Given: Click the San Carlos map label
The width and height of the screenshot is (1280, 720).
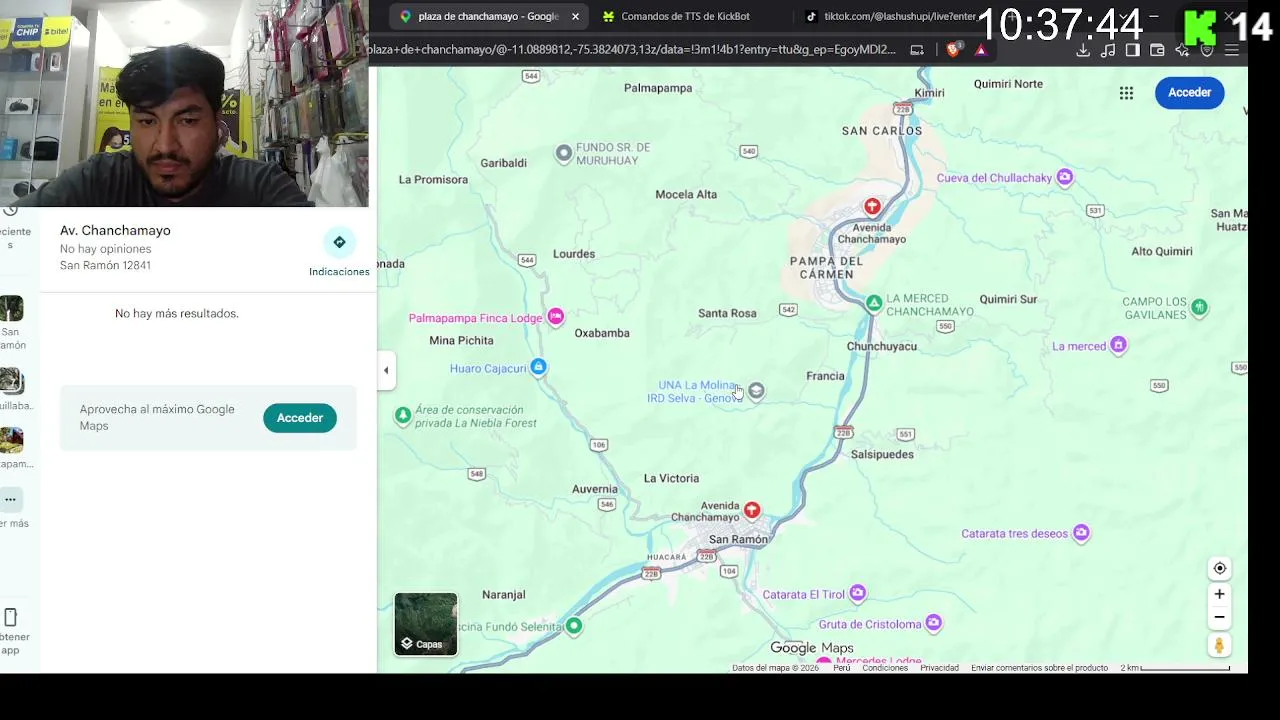Looking at the screenshot, I should pyautogui.click(x=882, y=131).
